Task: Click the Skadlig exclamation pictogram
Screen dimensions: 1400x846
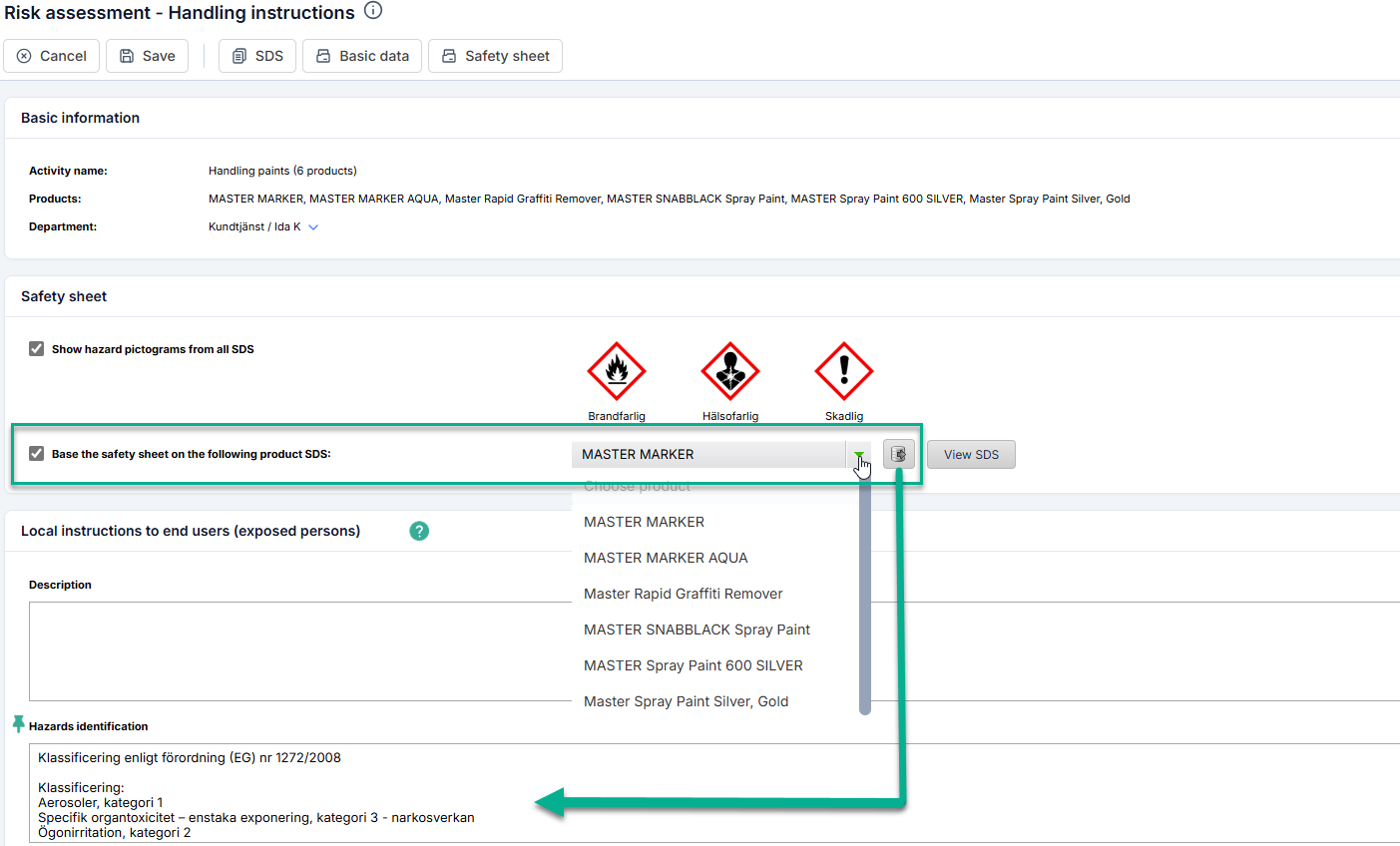Action: click(844, 371)
